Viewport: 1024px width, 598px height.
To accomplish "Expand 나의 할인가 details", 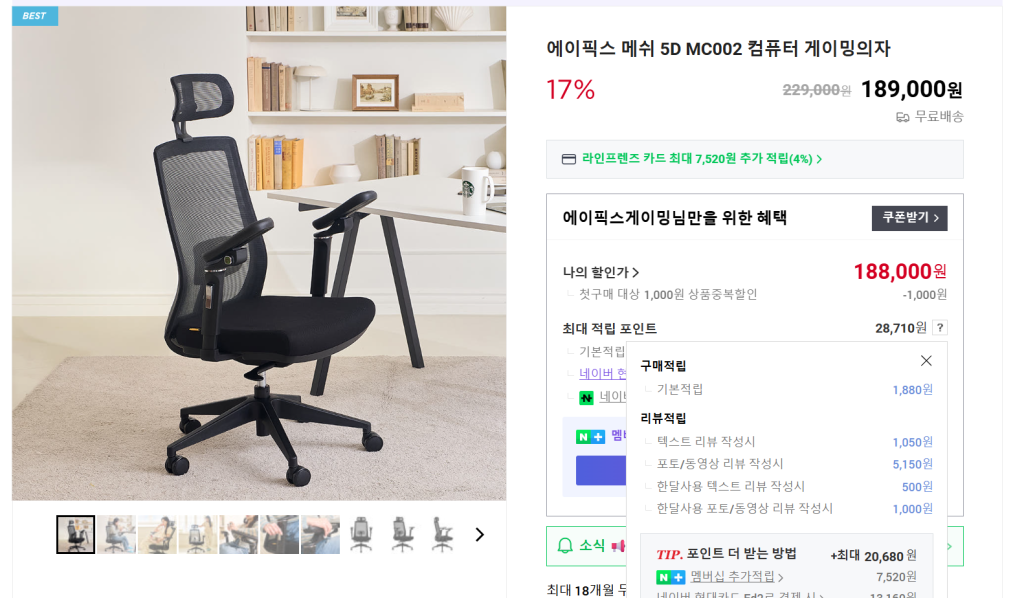I will coord(601,272).
